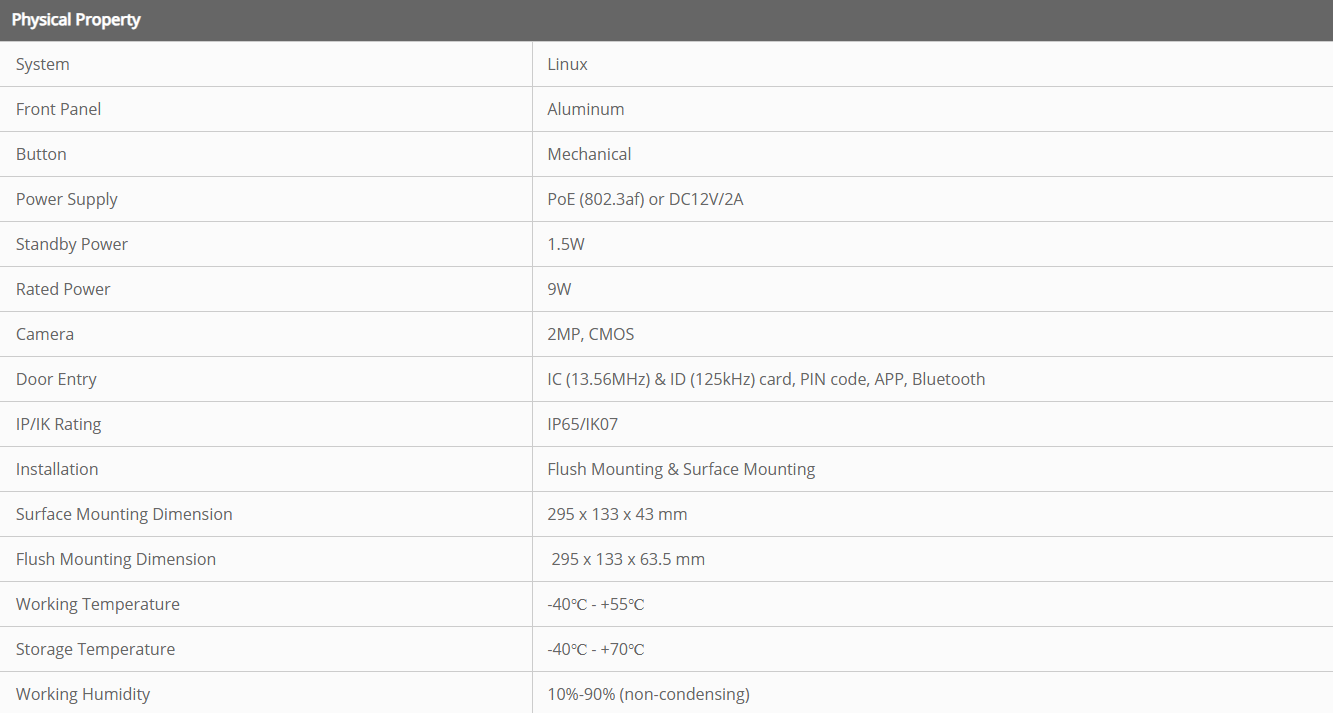Click the Standby Power 1.5W value
Image resolution: width=1333 pixels, height=713 pixels.
point(565,244)
